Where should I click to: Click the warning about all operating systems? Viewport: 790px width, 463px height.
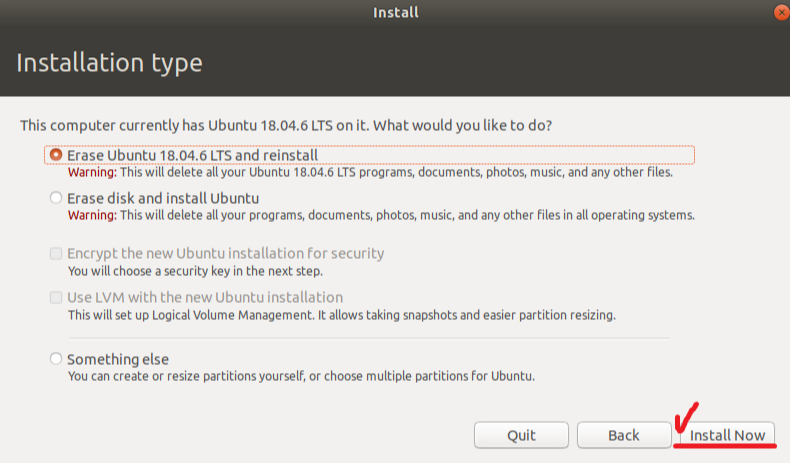[381, 215]
